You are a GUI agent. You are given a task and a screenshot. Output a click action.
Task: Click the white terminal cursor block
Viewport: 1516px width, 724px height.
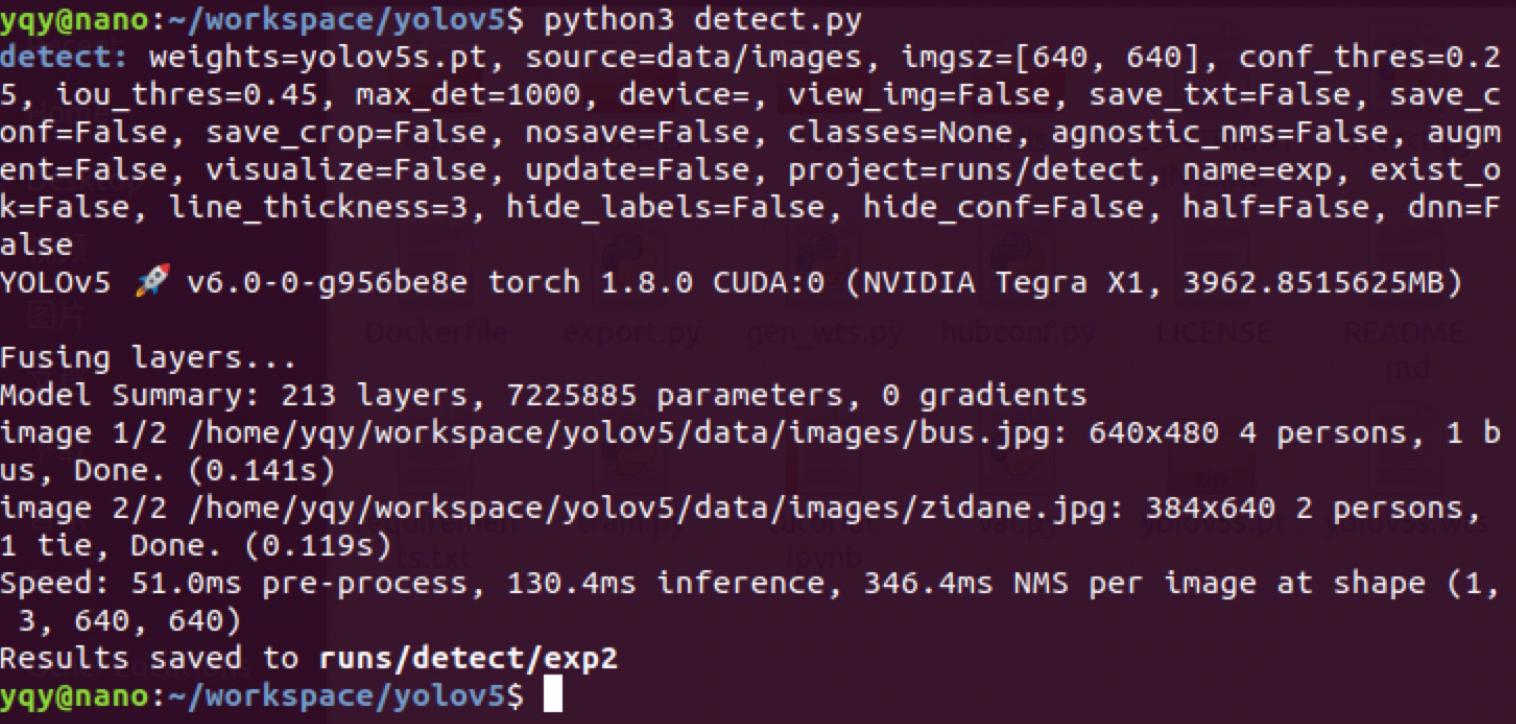pos(553,695)
